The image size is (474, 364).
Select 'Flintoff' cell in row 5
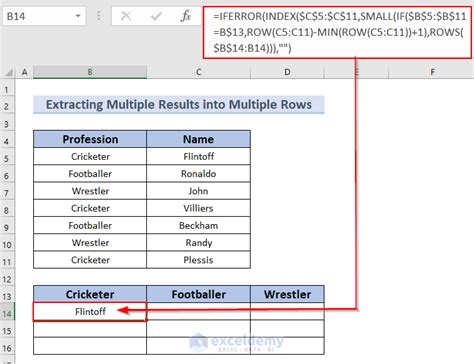199,156
